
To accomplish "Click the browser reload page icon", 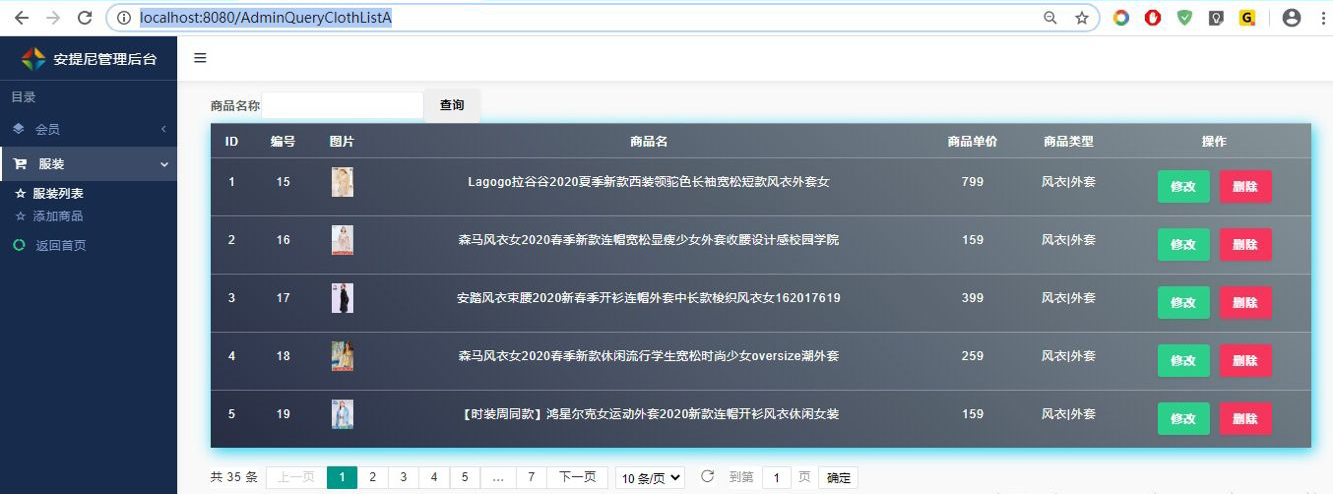I will pyautogui.click(x=85, y=18).
